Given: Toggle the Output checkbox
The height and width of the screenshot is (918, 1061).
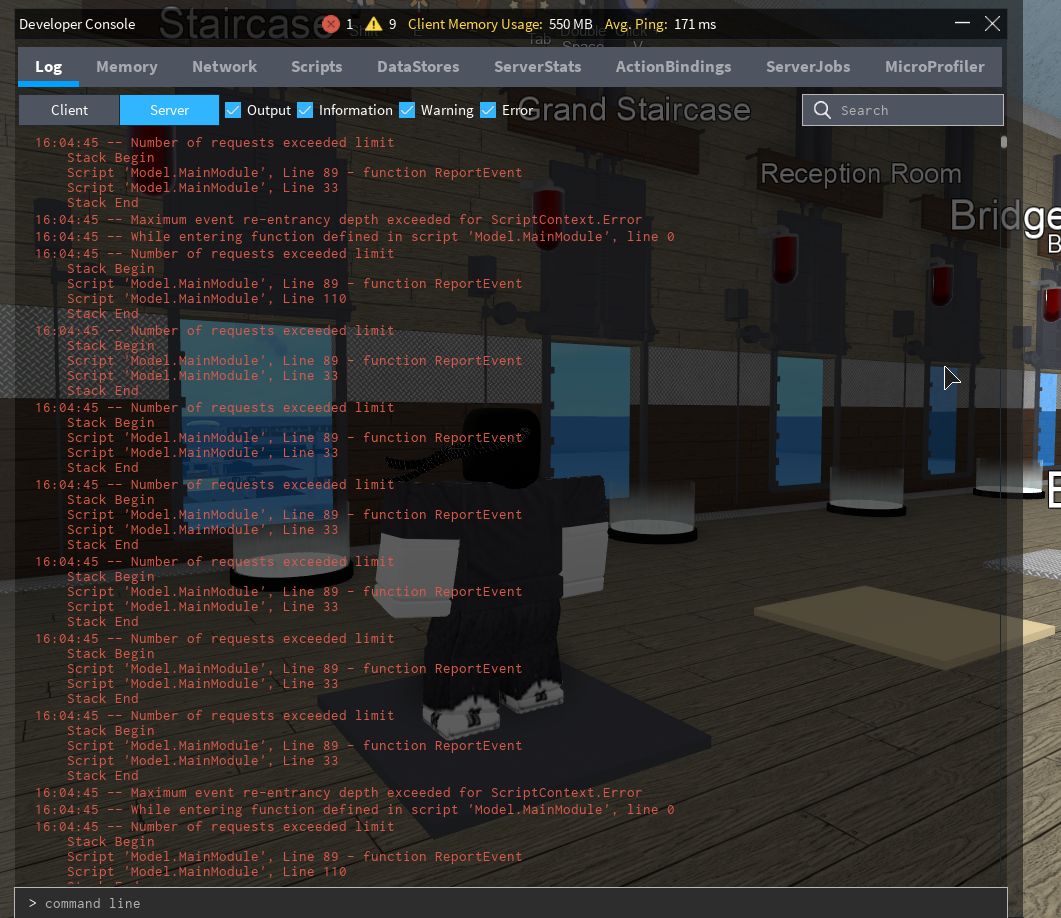Looking at the screenshot, I should (233, 110).
